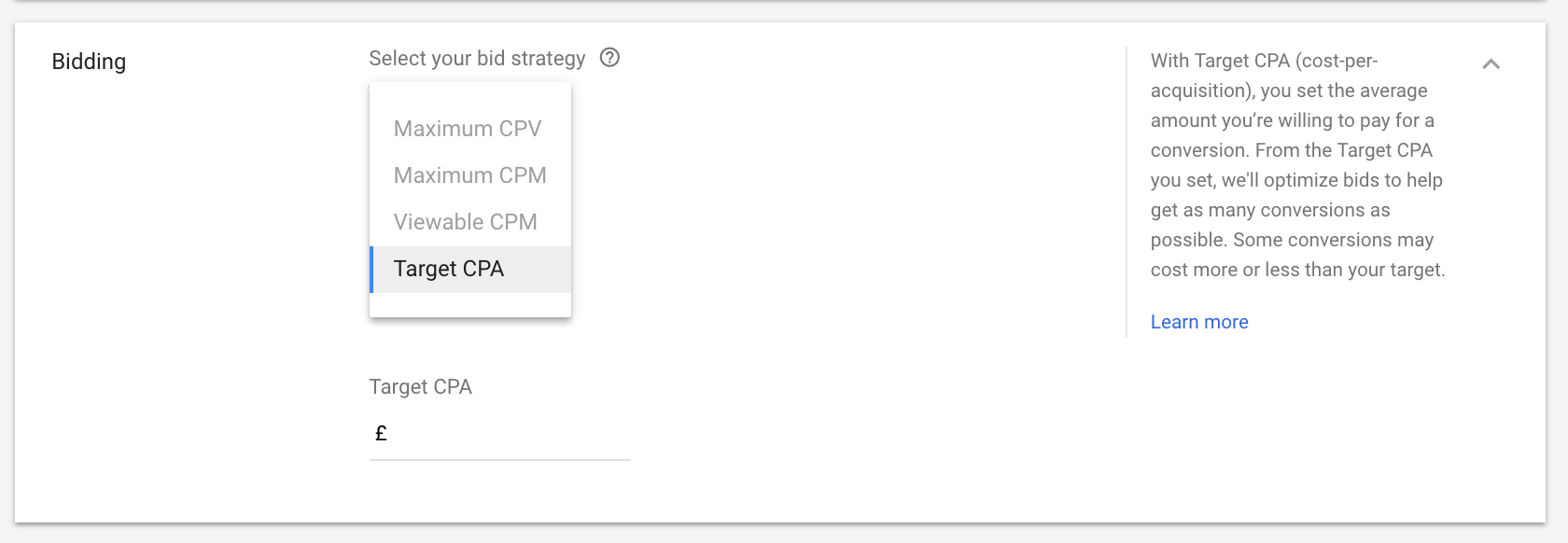The width and height of the screenshot is (1568, 543).
Task: Select Maximum CPV from the bid strategy list
Action: tap(469, 128)
